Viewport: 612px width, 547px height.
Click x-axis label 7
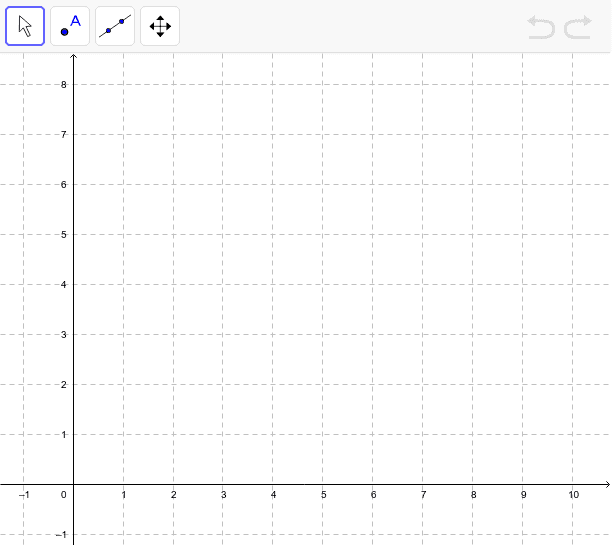pyautogui.click(x=423, y=495)
